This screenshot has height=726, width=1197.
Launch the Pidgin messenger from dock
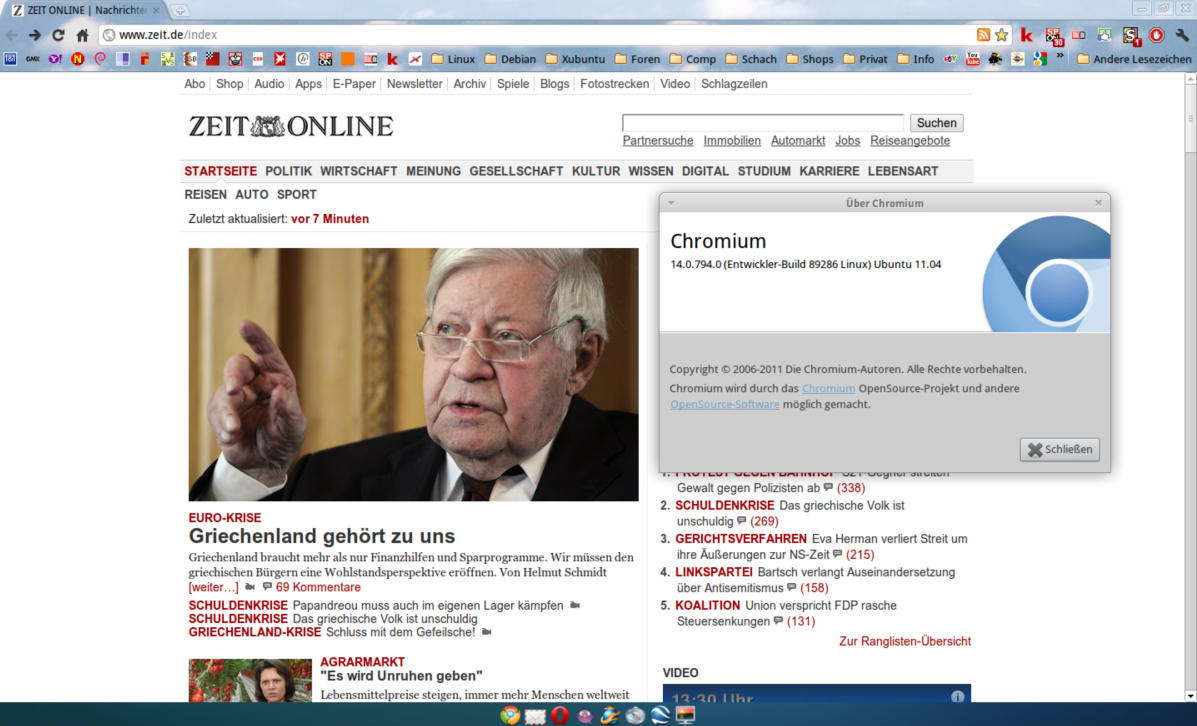click(585, 715)
